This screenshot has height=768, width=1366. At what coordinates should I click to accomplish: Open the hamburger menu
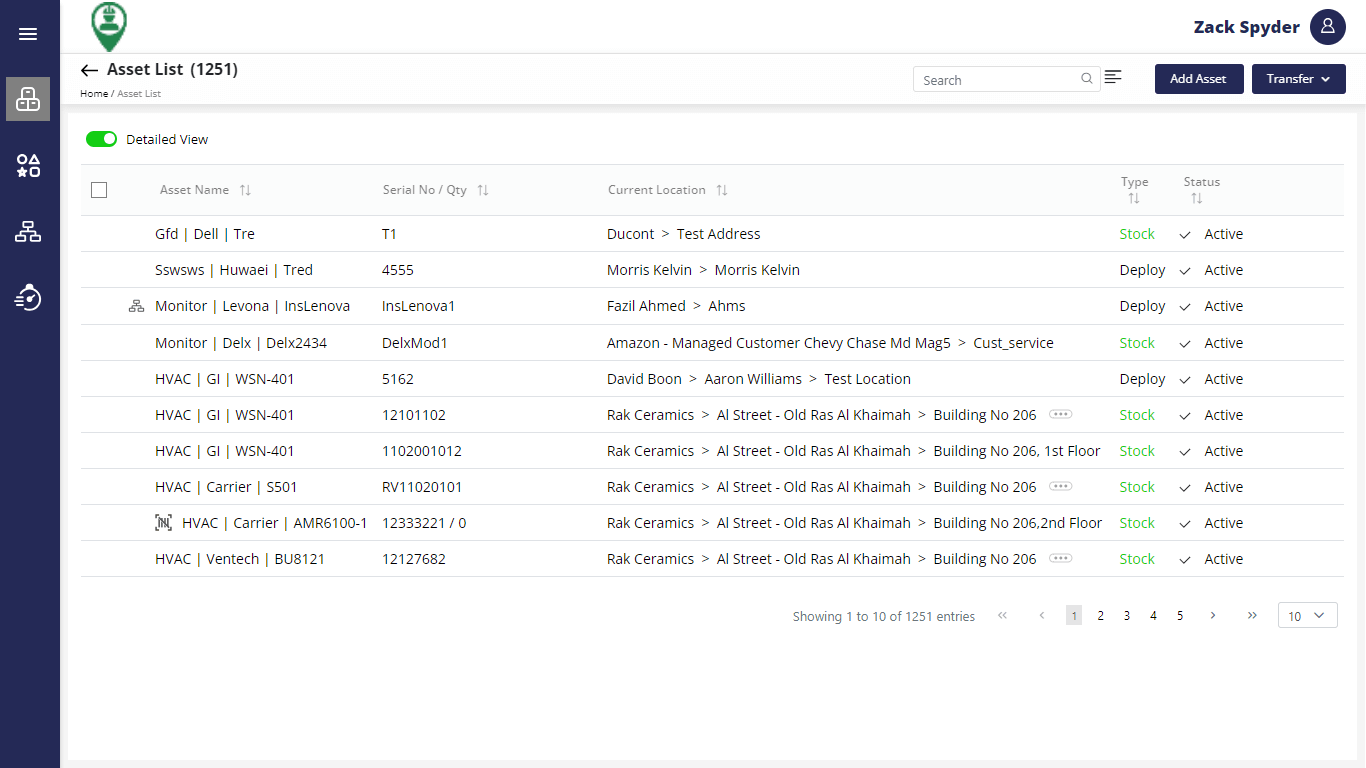pyautogui.click(x=28, y=34)
